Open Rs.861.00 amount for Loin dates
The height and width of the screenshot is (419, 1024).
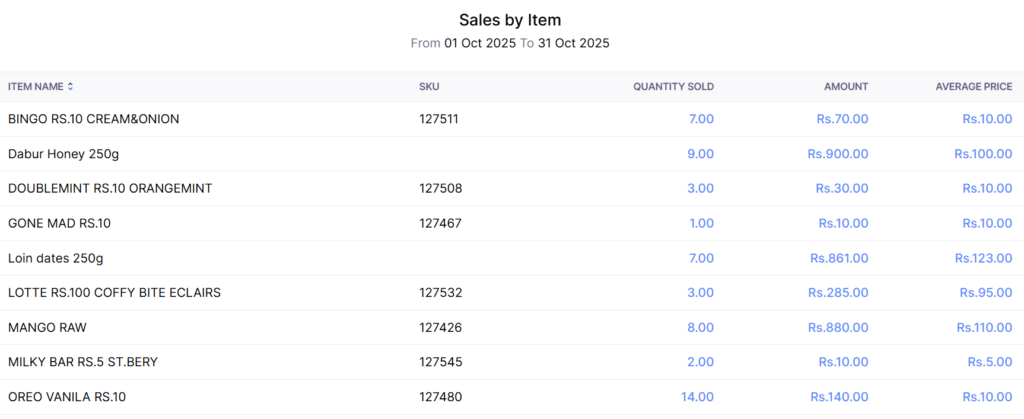[x=838, y=258]
